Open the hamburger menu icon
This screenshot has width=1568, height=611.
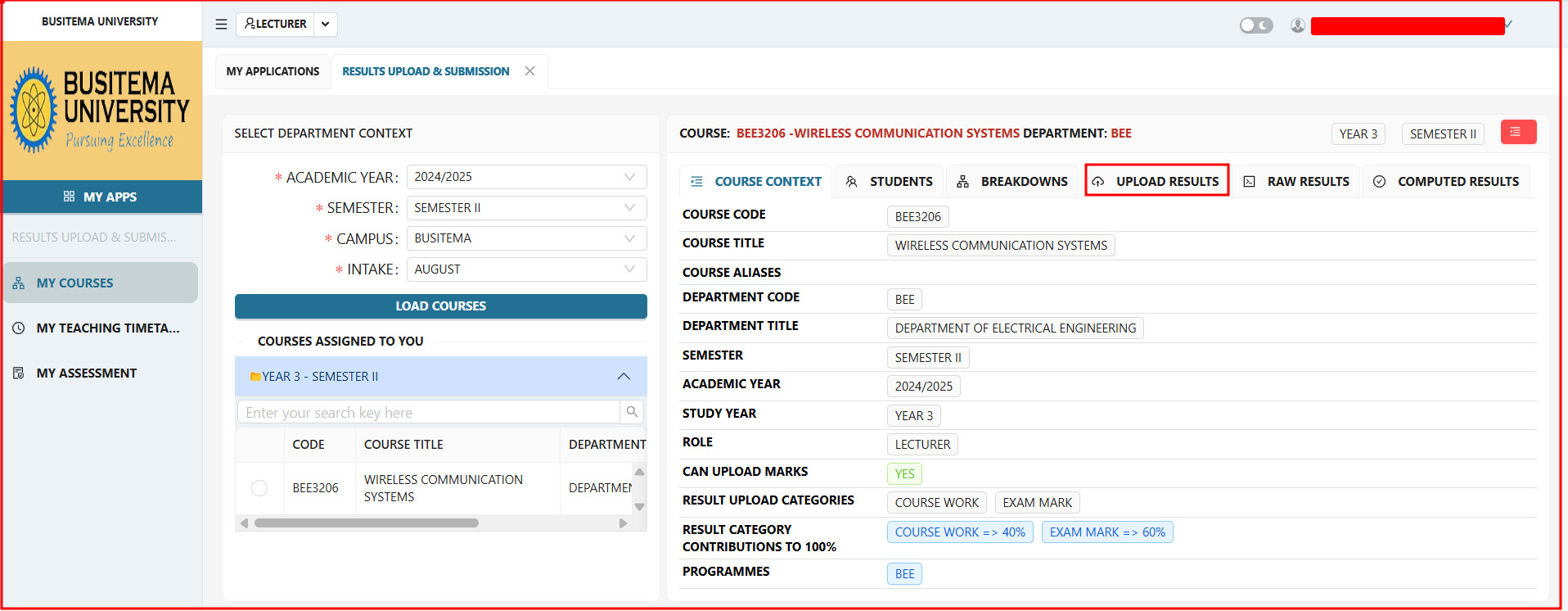click(221, 25)
